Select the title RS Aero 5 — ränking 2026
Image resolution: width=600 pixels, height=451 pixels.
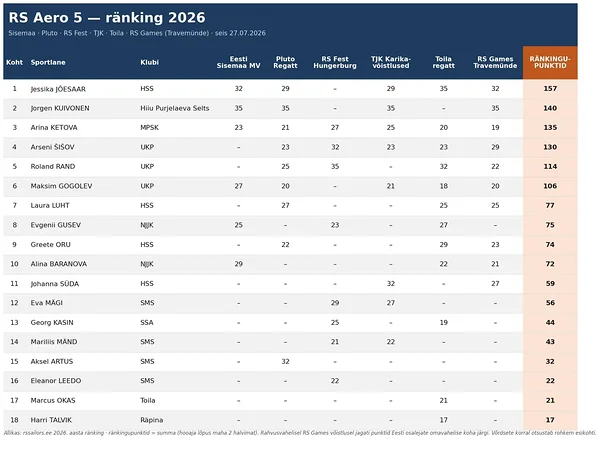click(x=107, y=18)
